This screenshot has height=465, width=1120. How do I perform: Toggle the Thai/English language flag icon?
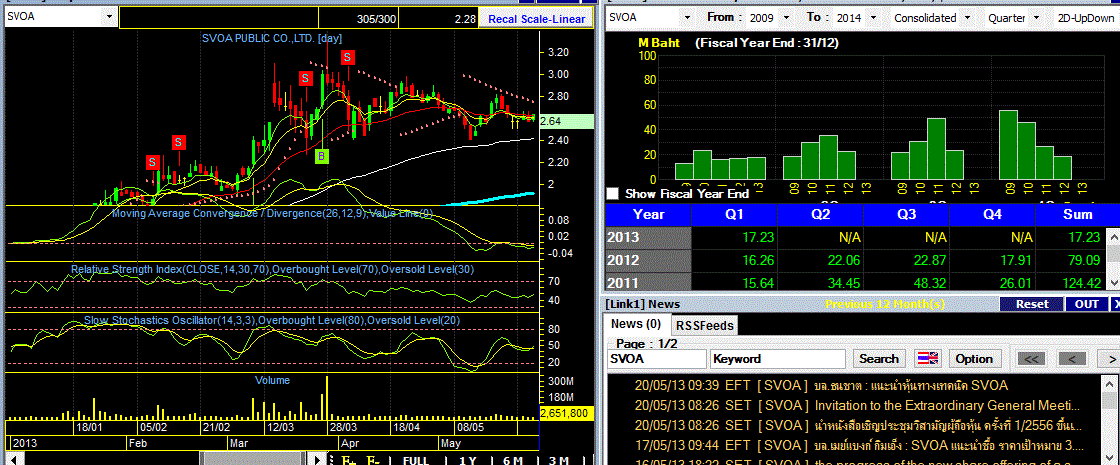(929, 359)
